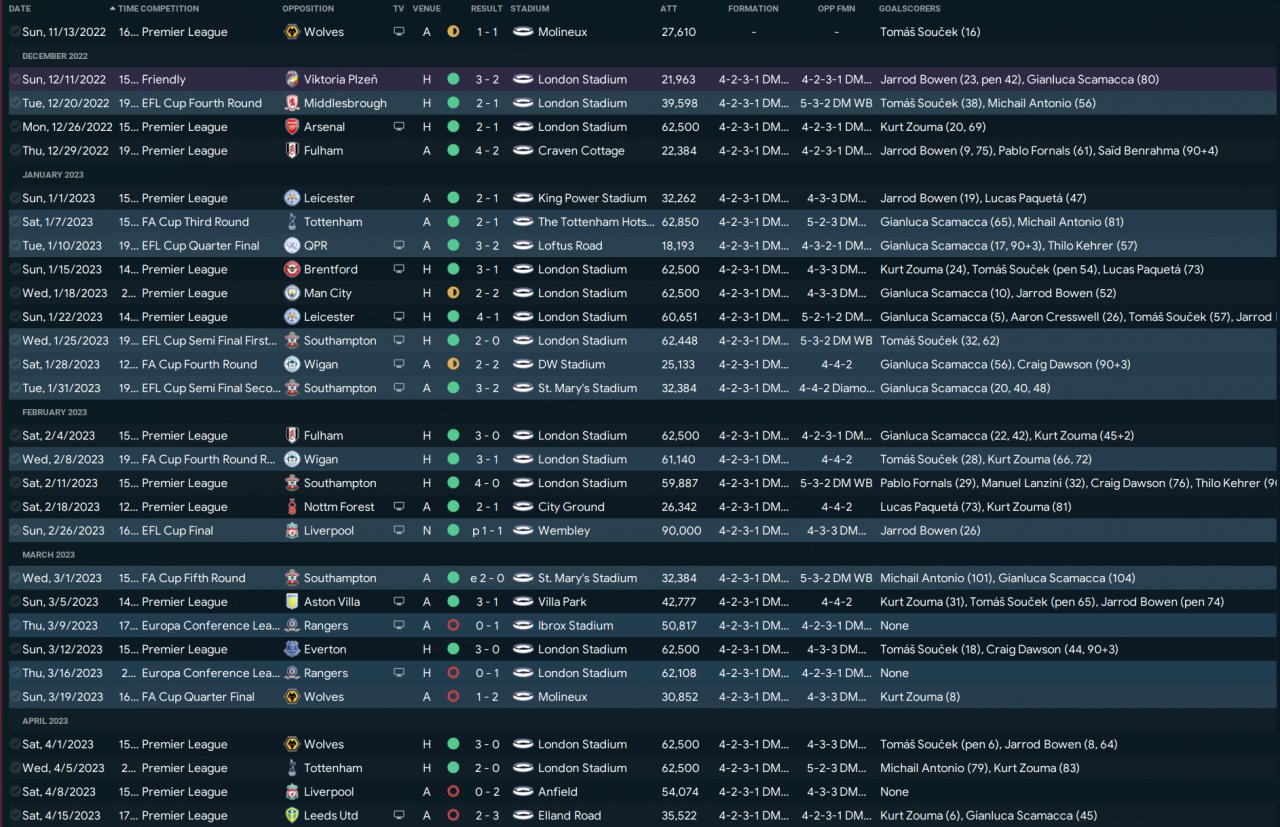The width and height of the screenshot is (1280, 827).
Task: Open the Elland Road stadium link
Action: (569, 816)
